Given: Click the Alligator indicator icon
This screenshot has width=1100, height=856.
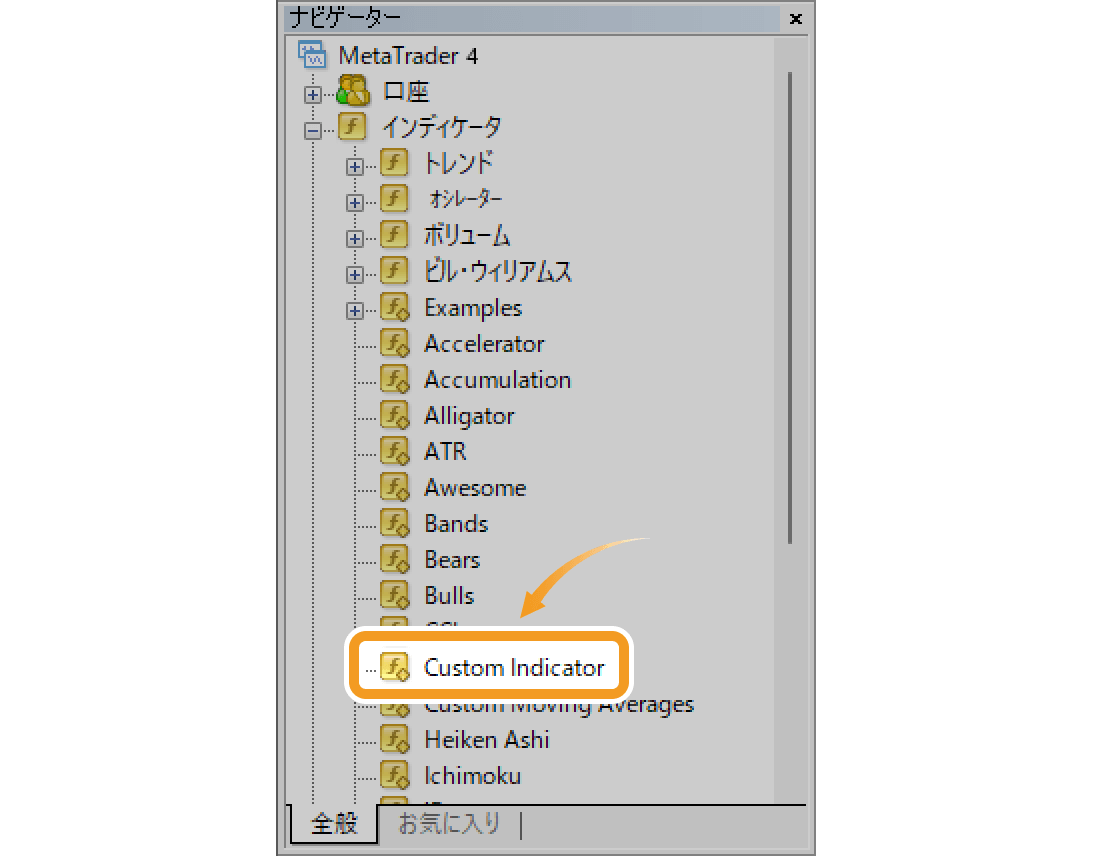Looking at the screenshot, I should (395, 416).
